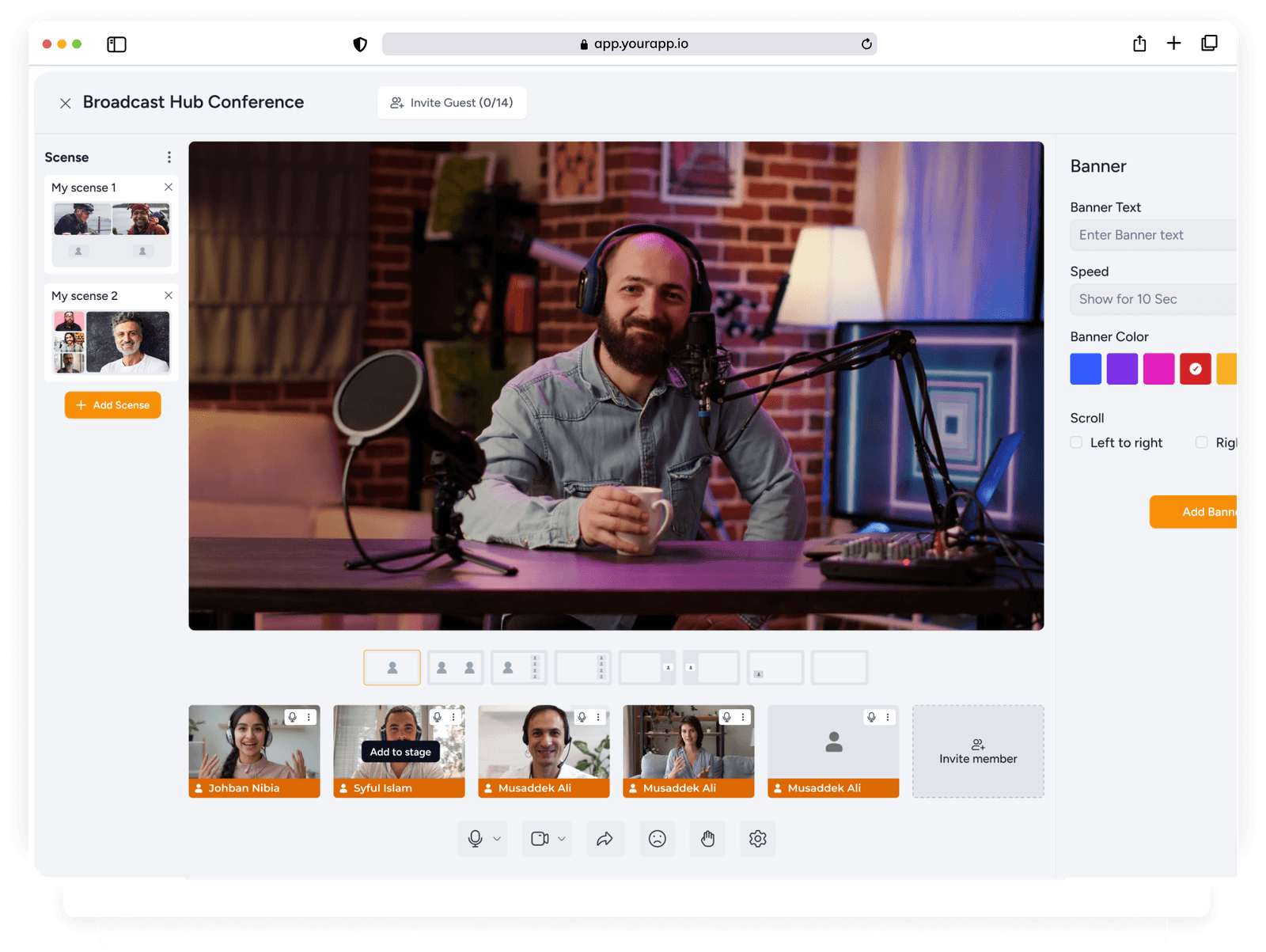
Task: Mute Johban Nibia's microphone icon
Action: coord(293,717)
